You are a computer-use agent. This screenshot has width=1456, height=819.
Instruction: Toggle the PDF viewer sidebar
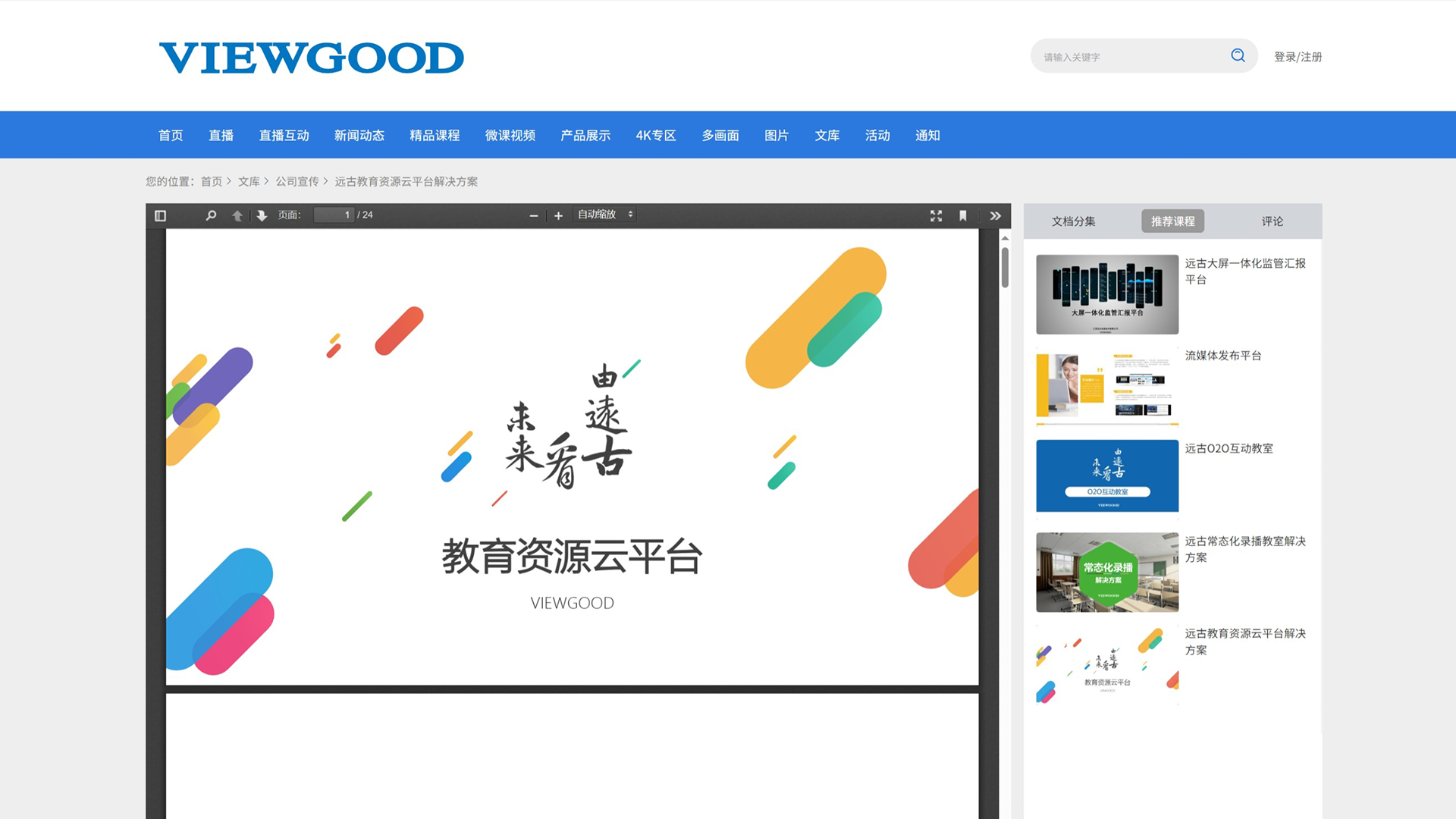(160, 215)
